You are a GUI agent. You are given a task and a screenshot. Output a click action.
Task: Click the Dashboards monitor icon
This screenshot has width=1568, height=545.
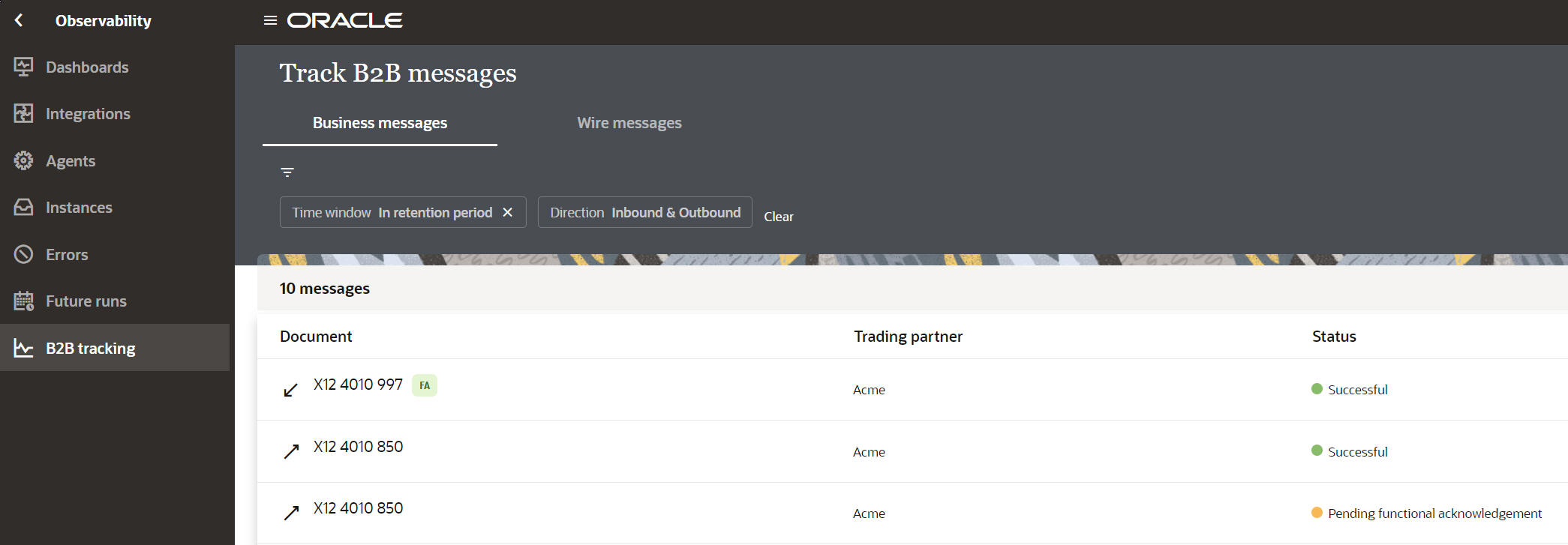[23, 67]
